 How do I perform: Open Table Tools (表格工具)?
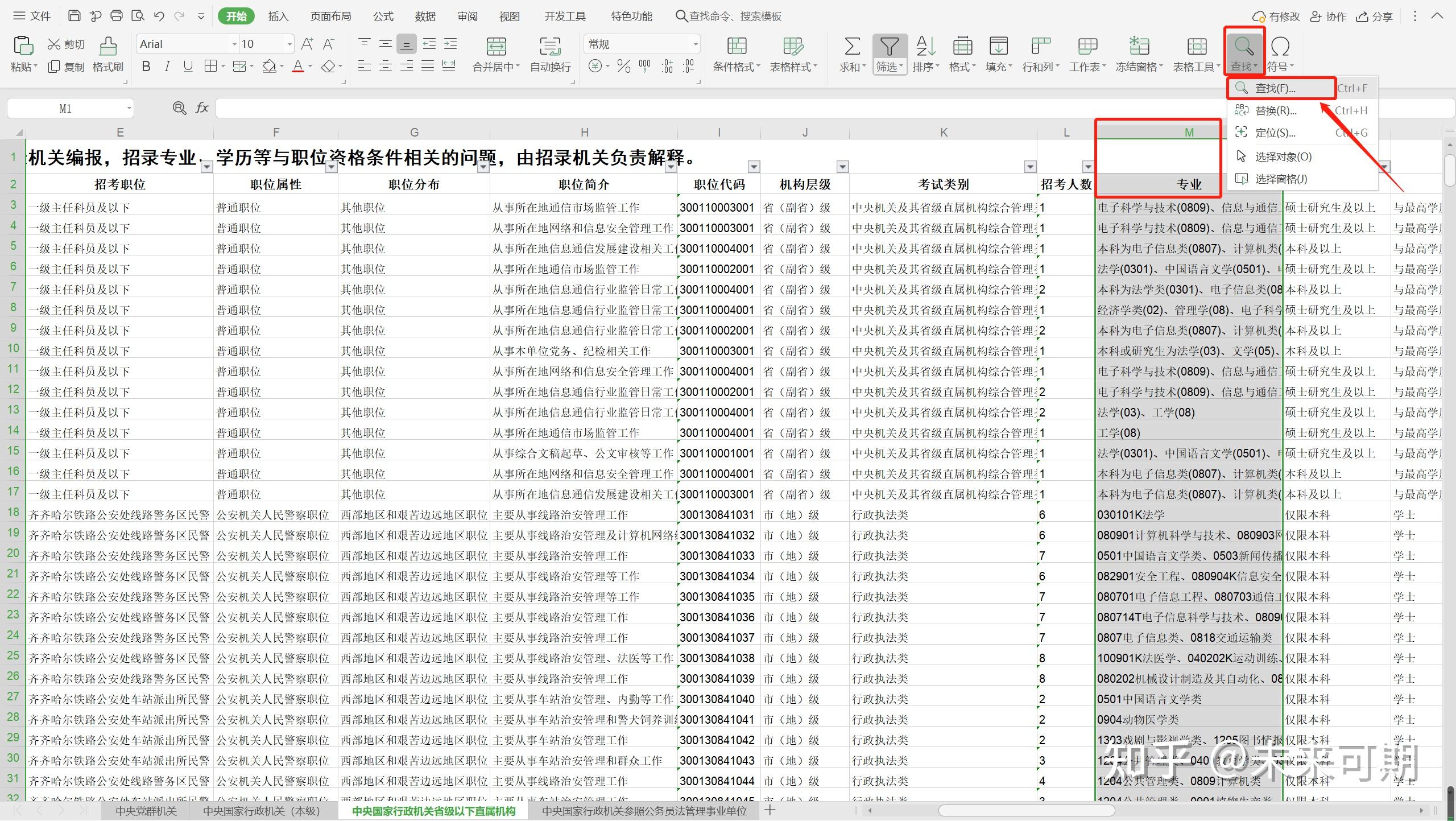click(1197, 55)
